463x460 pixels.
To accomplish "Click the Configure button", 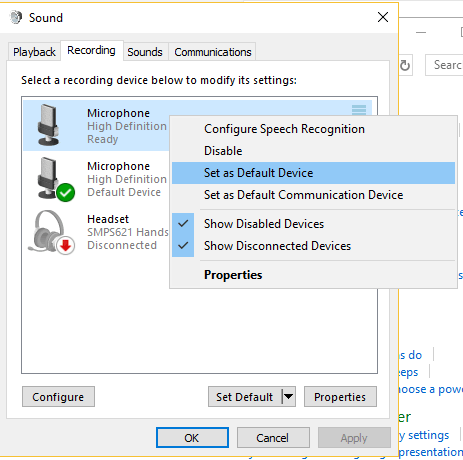I will click(58, 397).
